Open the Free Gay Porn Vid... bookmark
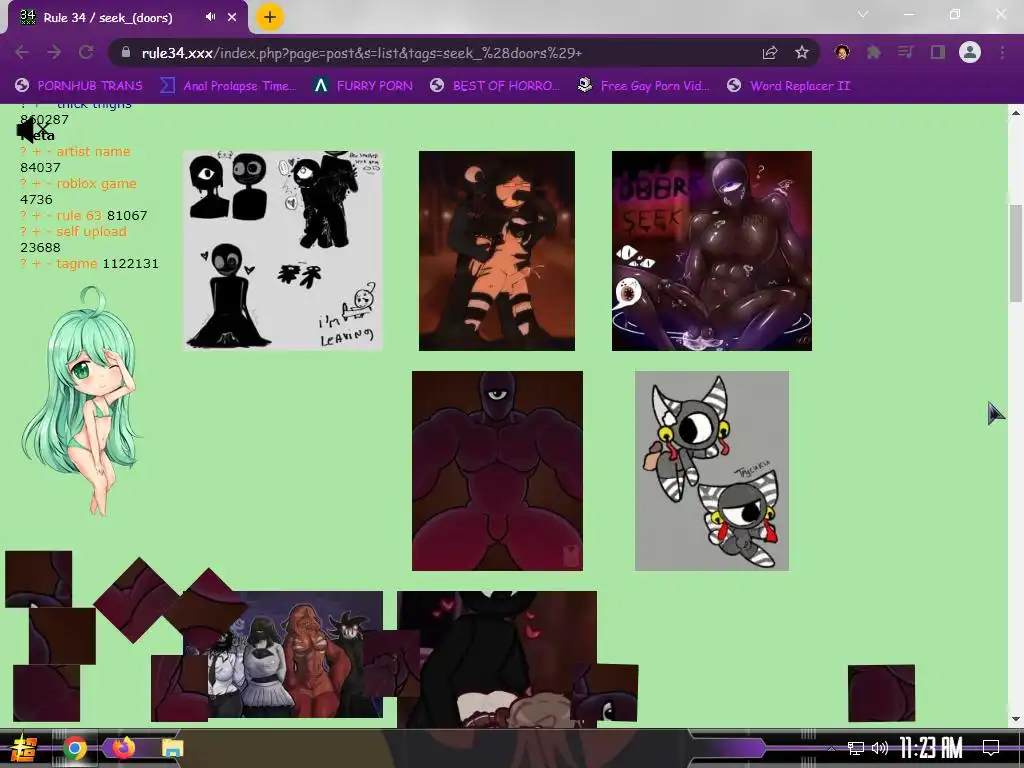The image size is (1024, 768). click(643, 86)
